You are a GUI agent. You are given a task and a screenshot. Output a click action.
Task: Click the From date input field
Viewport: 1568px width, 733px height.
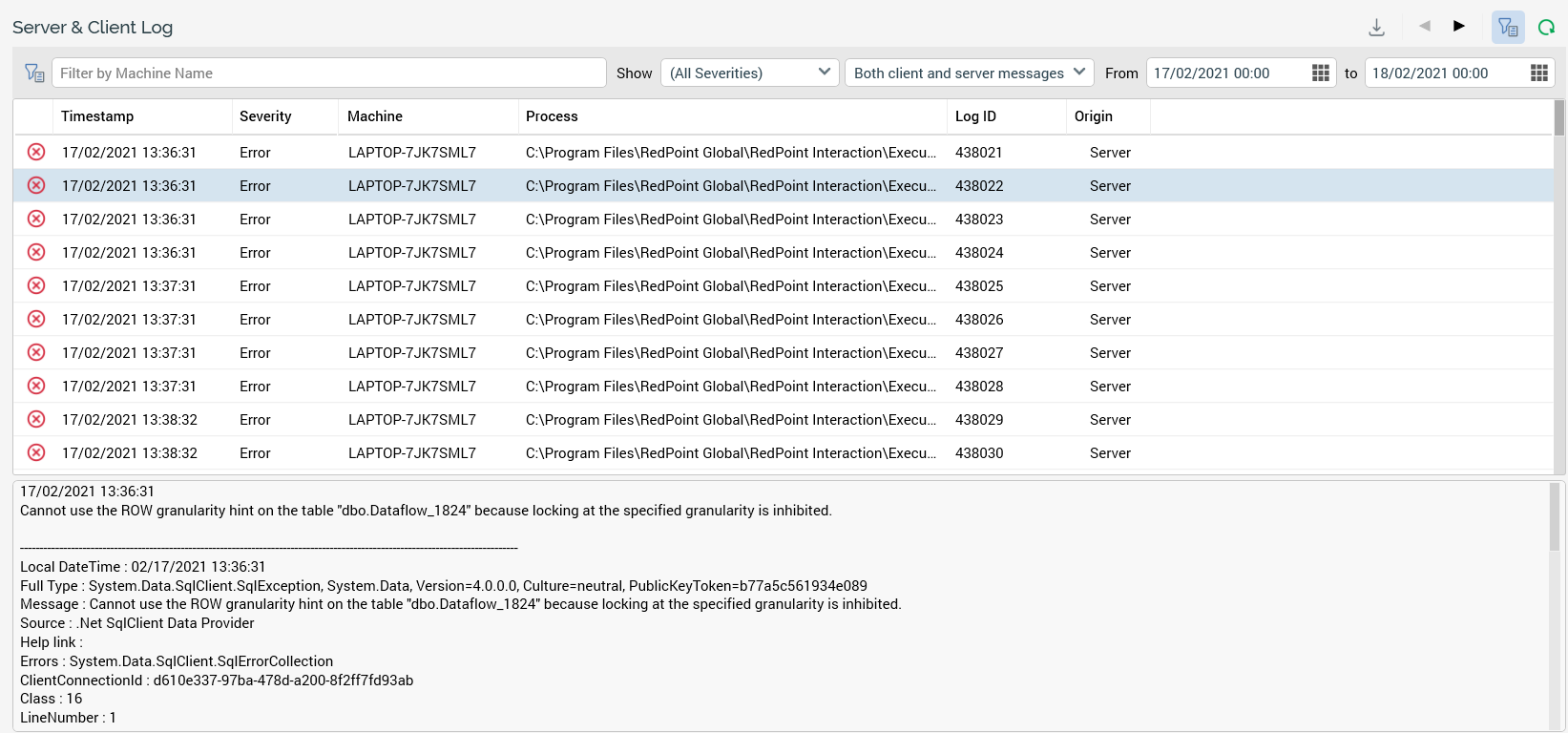[x=1224, y=73]
